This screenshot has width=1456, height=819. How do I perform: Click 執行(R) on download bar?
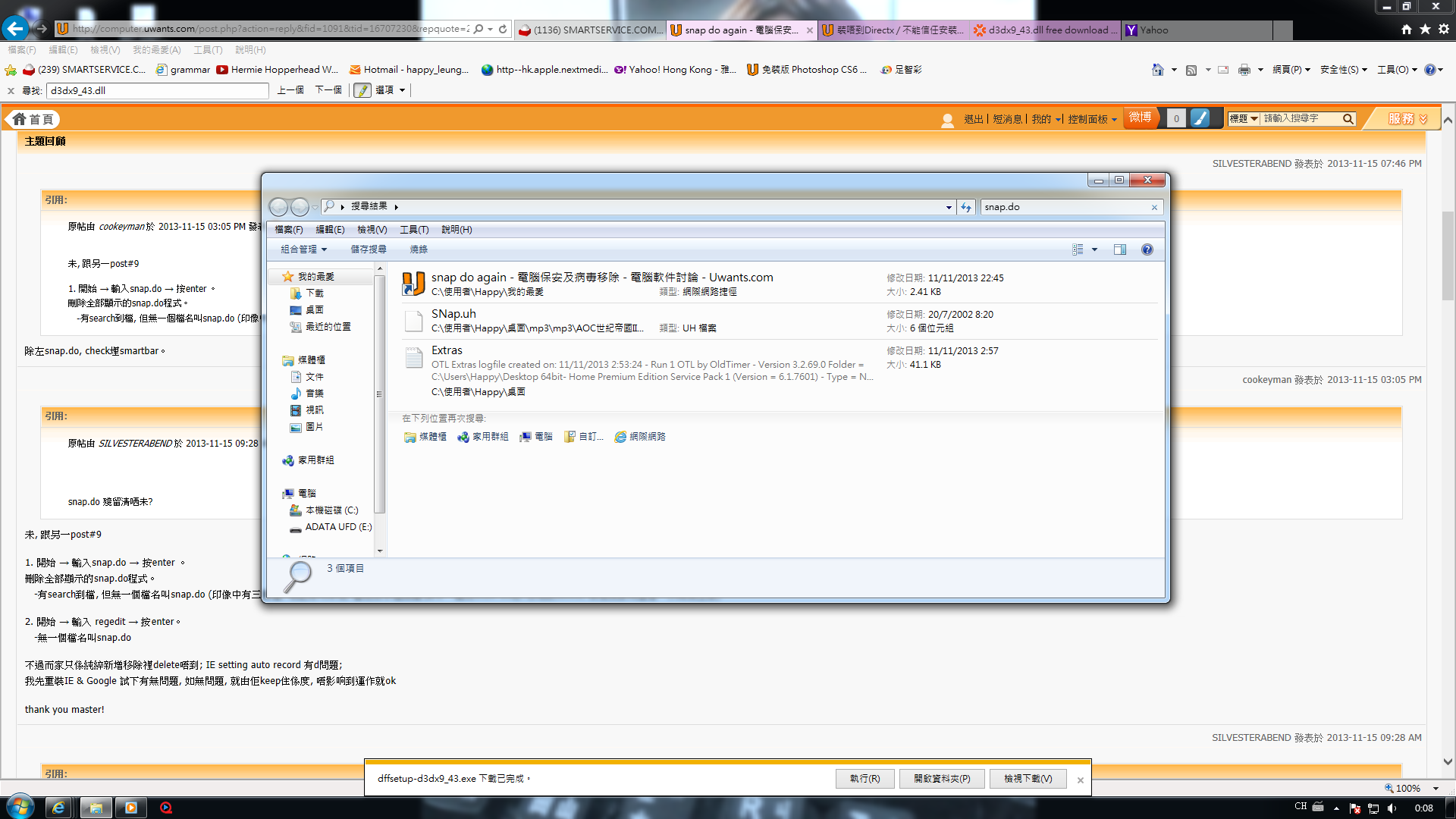click(x=864, y=779)
